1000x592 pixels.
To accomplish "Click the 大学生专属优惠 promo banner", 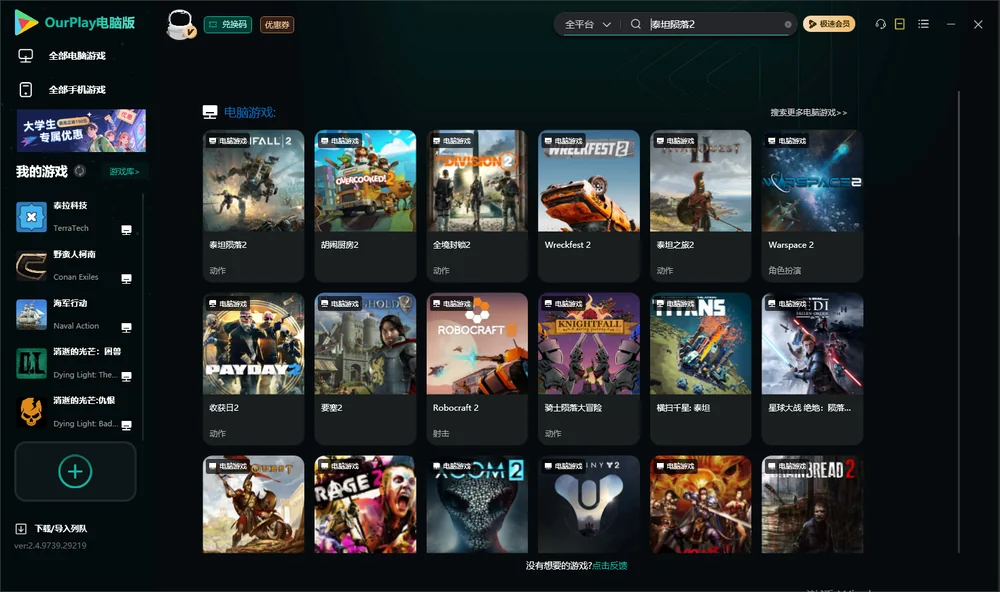I will pyautogui.click(x=81, y=130).
